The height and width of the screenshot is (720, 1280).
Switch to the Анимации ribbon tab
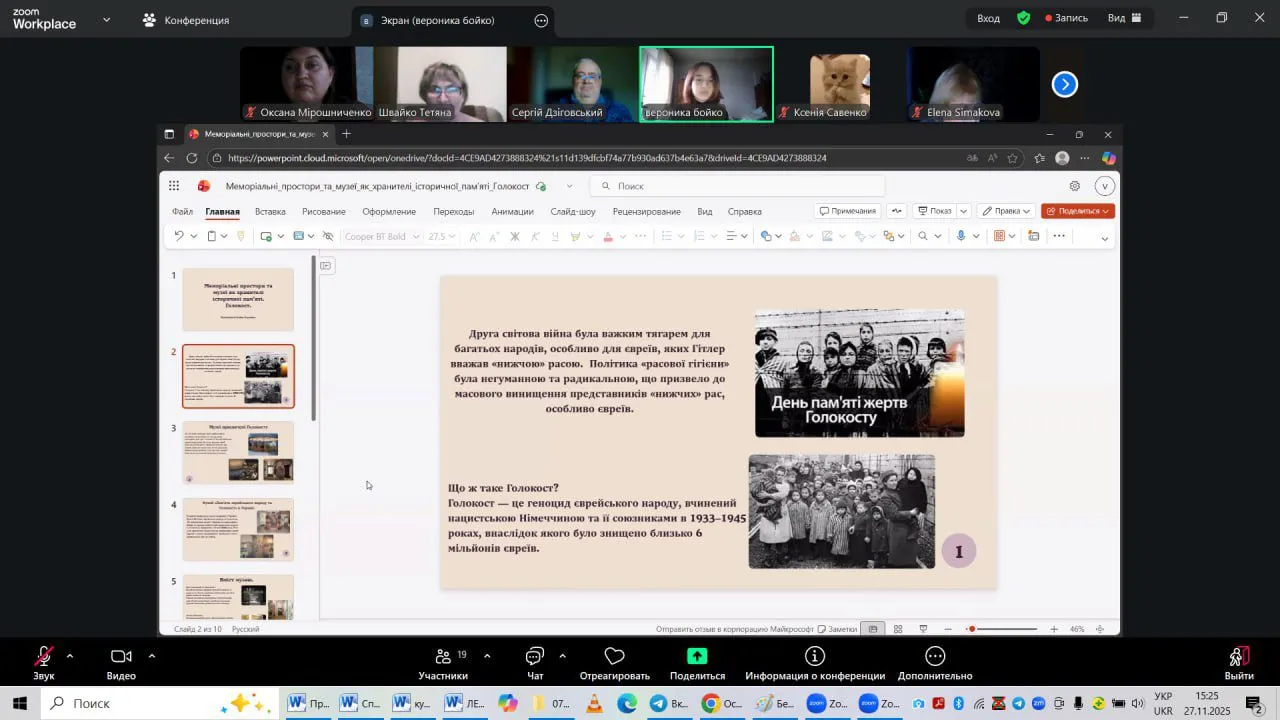512,212
